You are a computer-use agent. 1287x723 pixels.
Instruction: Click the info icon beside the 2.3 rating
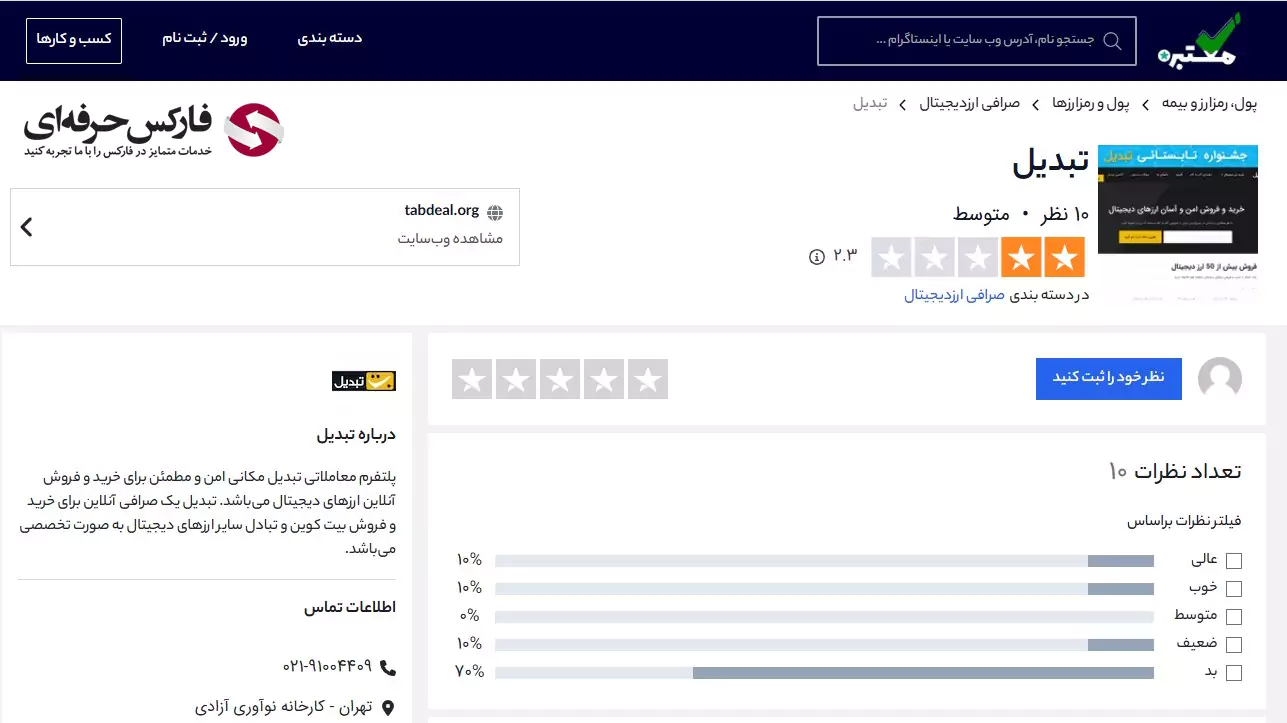pos(816,257)
